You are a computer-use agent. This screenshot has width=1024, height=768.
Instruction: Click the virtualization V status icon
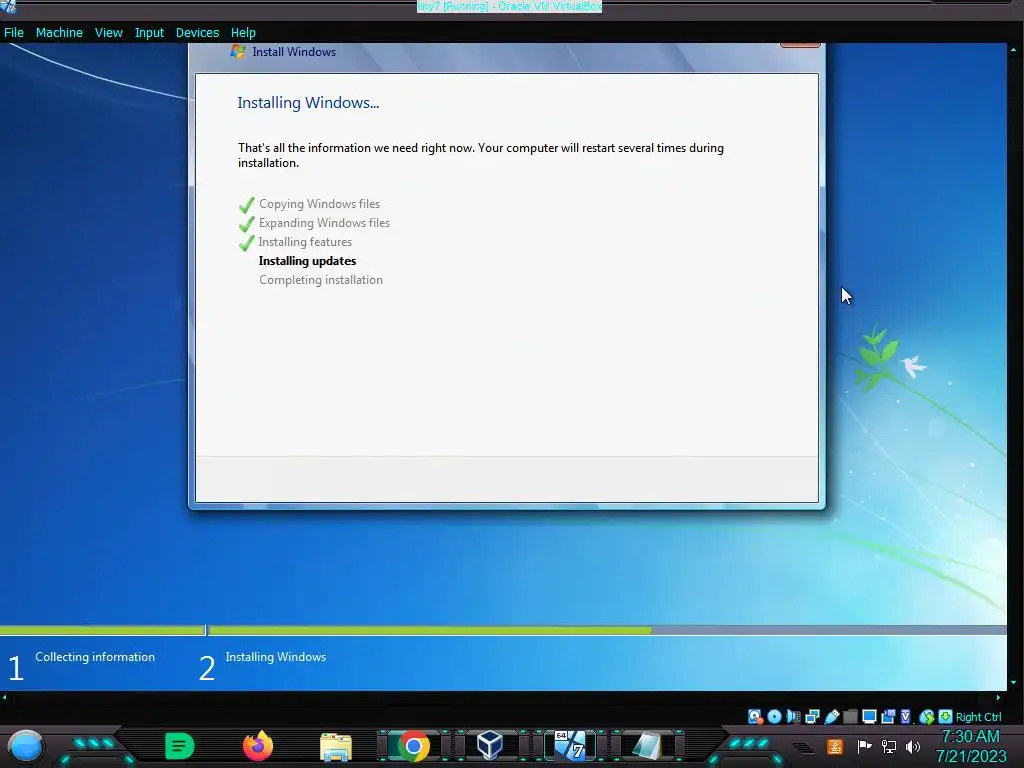[x=906, y=716]
